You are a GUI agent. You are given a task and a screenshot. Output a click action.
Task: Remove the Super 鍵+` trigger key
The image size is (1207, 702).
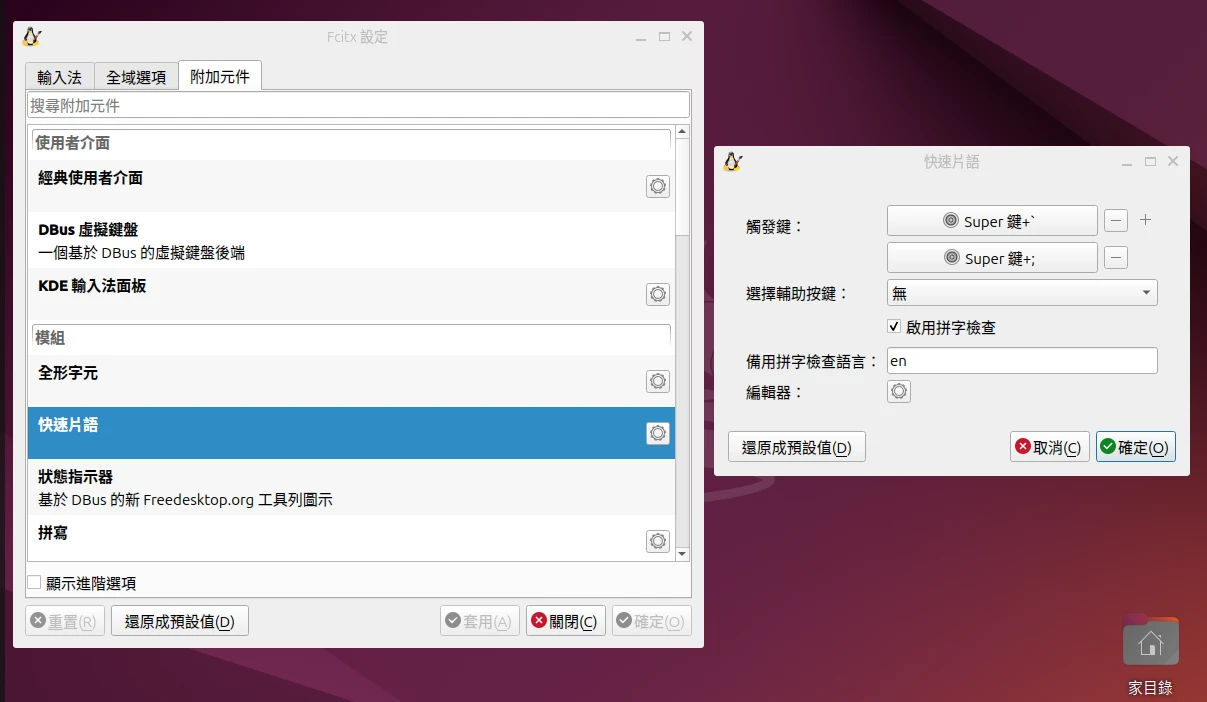point(1117,221)
